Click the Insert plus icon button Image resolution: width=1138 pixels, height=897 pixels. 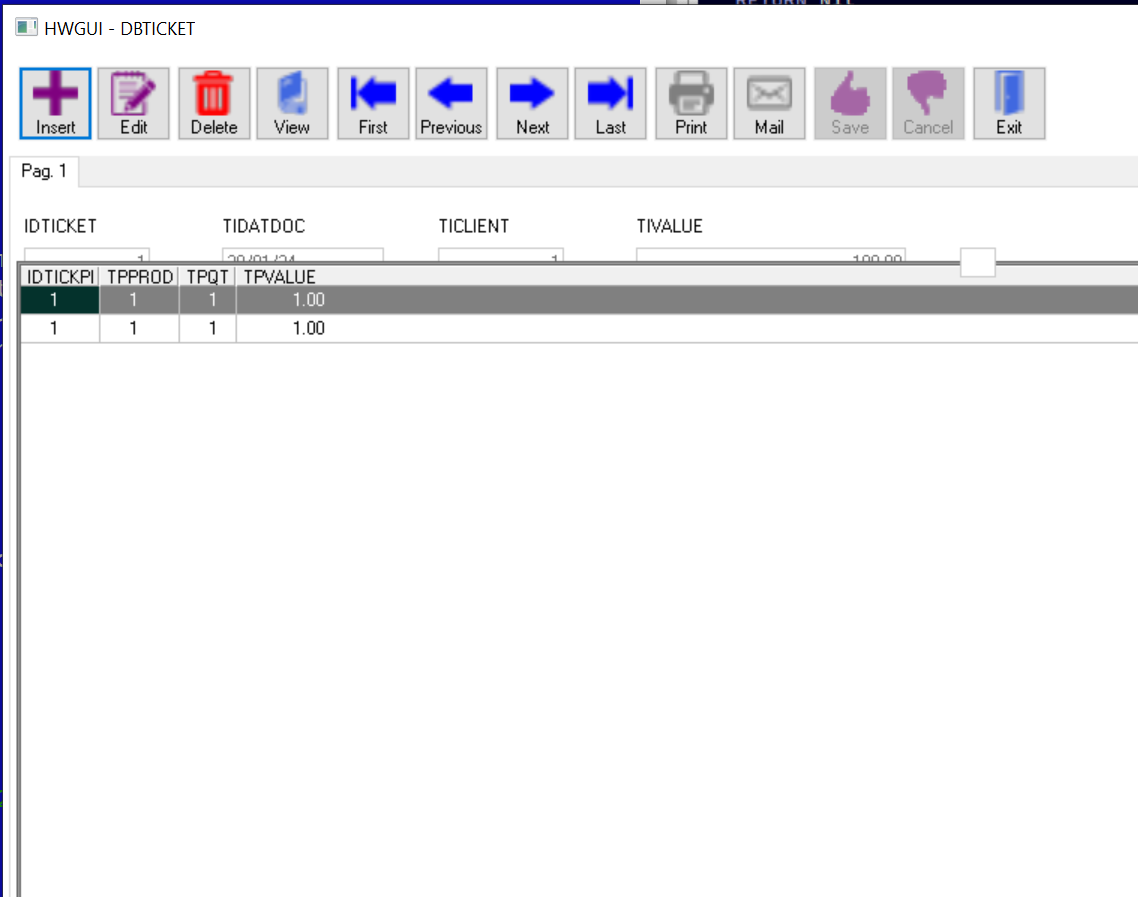coord(55,103)
